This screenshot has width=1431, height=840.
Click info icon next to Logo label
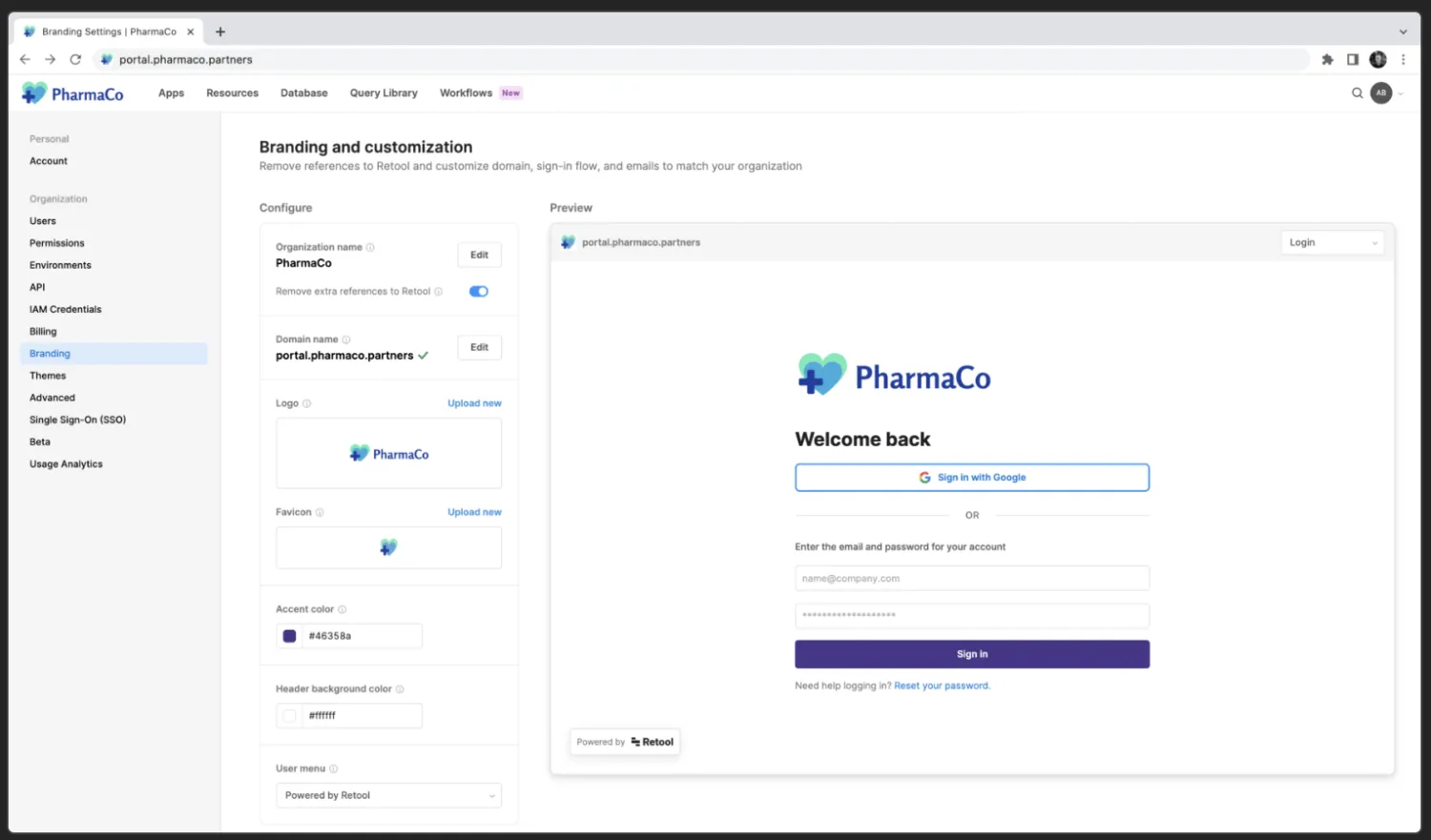pyautogui.click(x=306, y=403)
